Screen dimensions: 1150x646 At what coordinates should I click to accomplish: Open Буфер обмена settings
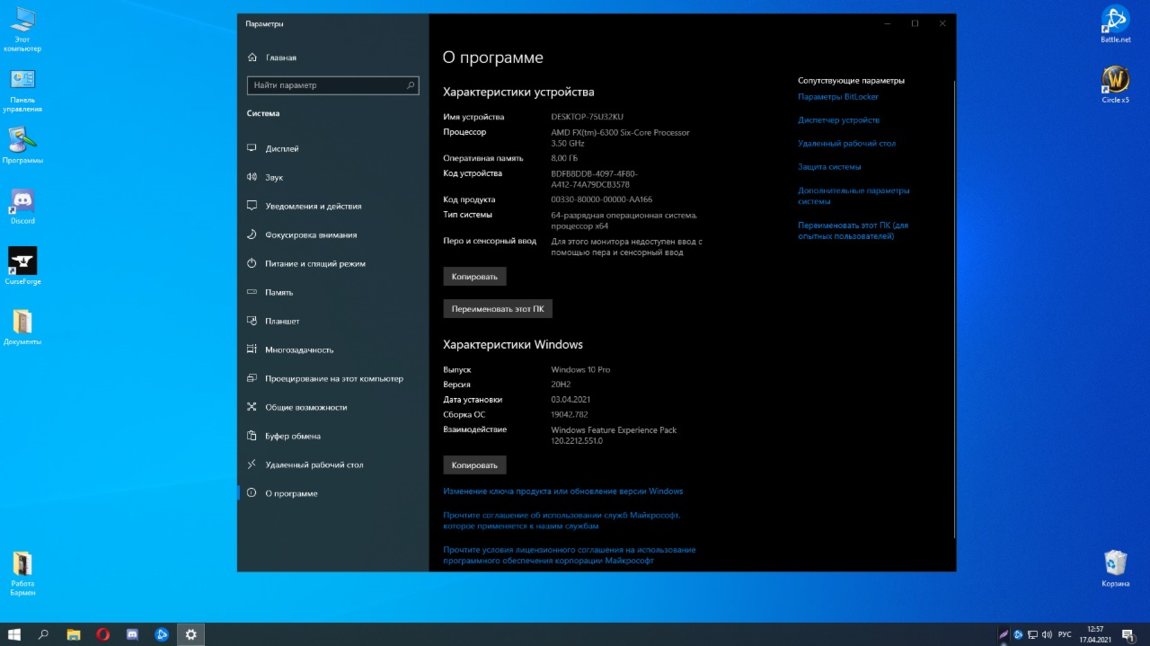292,436
